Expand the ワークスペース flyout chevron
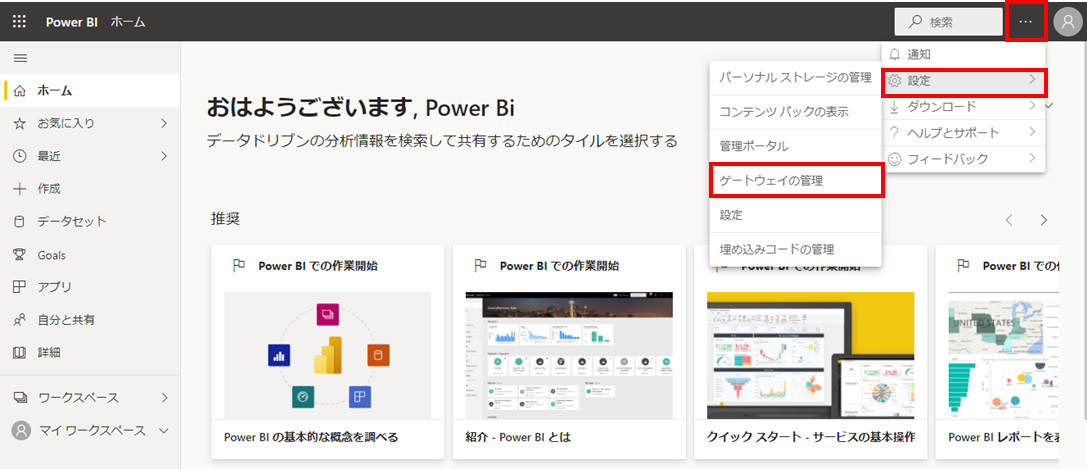The width and height of the screenshot is (1087, 469). tap(164, 398)
